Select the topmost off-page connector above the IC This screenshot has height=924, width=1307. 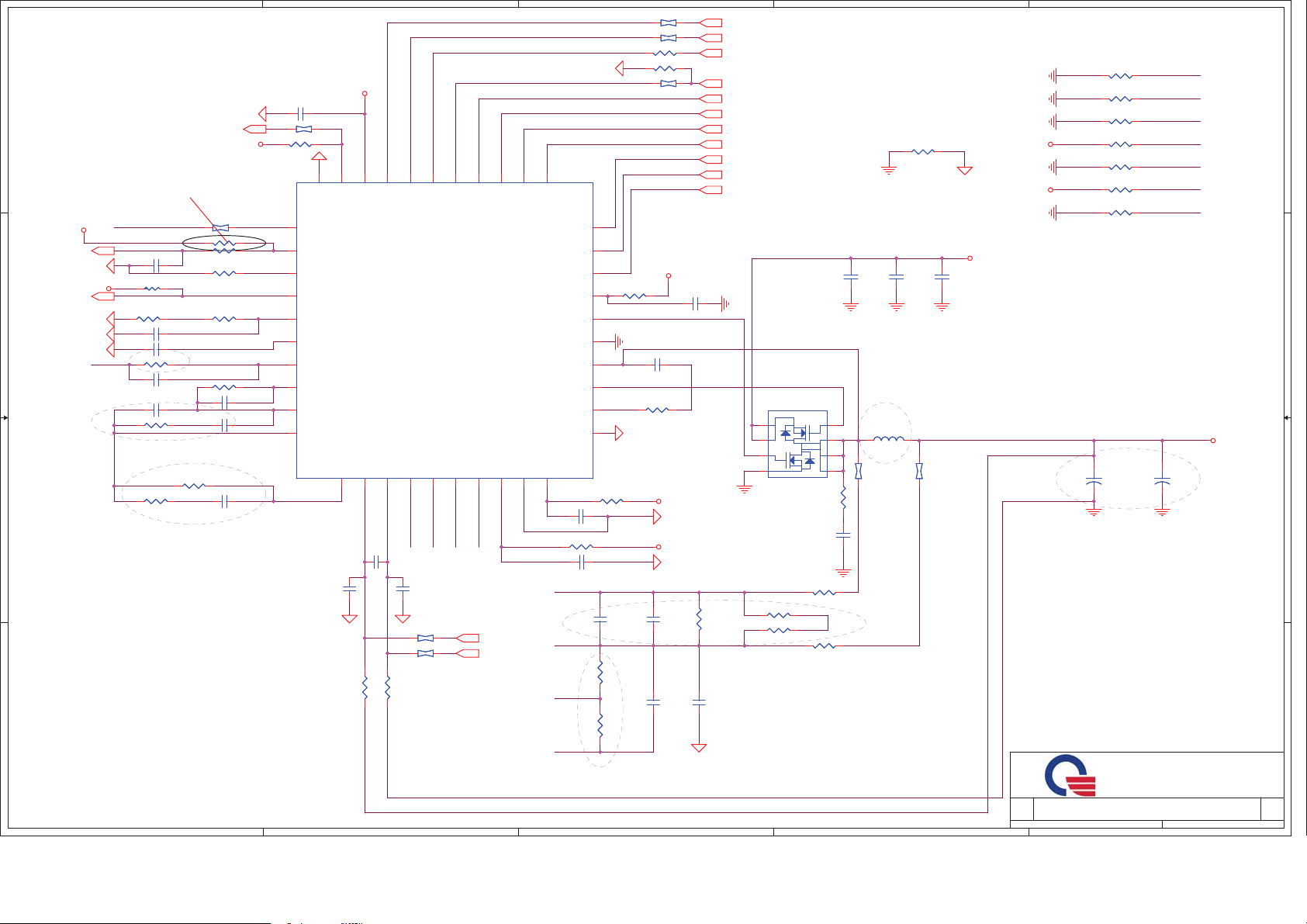(x=711, y=22)
